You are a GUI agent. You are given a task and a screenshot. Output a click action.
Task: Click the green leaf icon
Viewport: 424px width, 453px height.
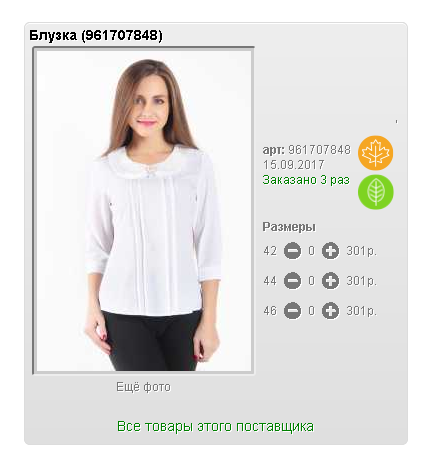375,192
